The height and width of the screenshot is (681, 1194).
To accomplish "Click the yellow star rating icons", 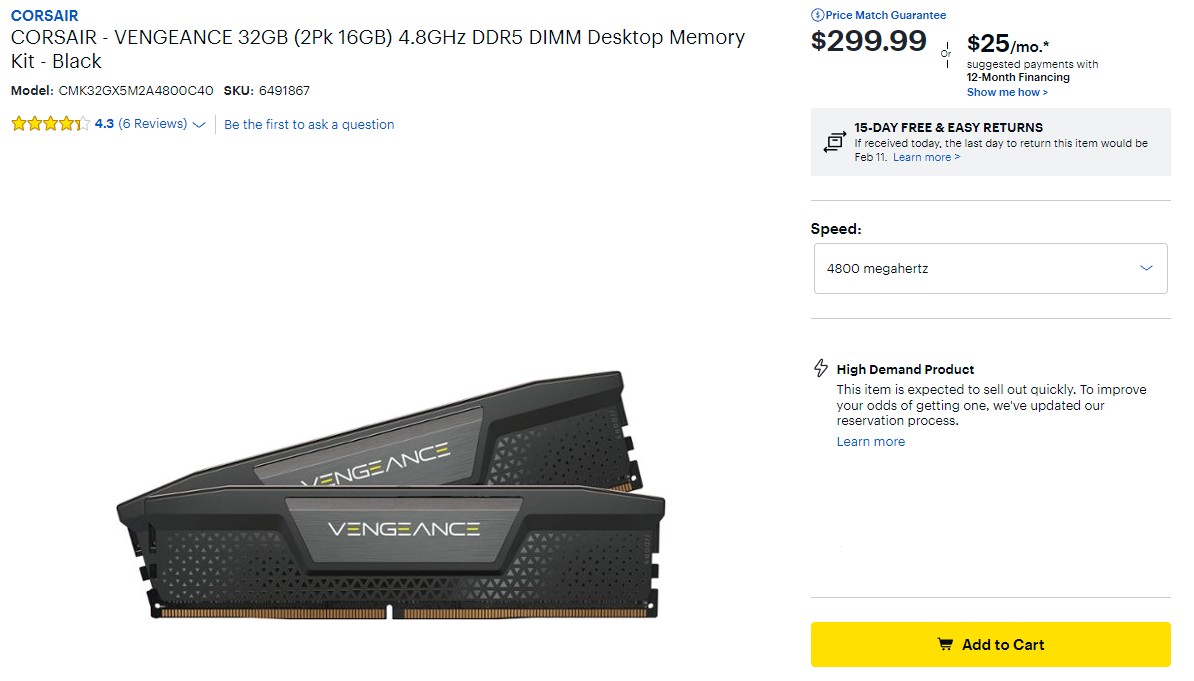I will (x=50, y=124).
